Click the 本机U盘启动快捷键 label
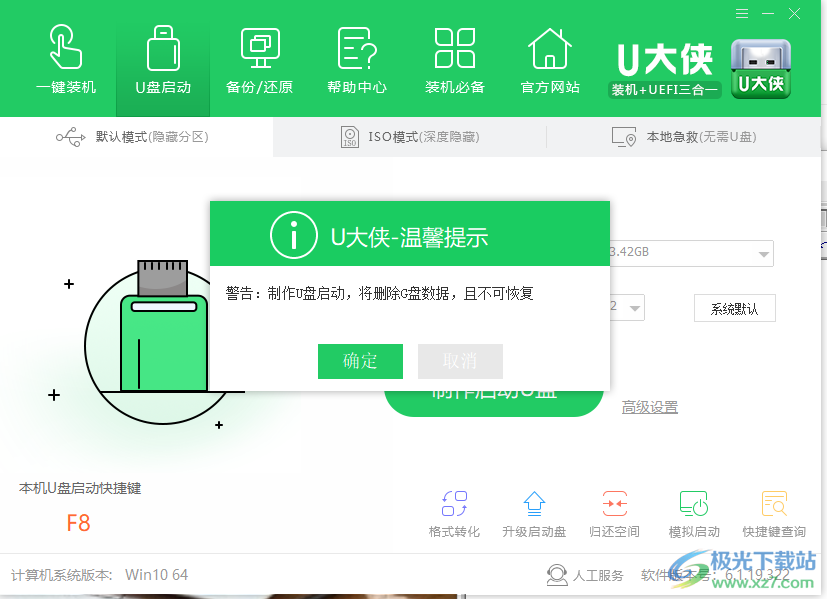827x599 pixels. 80,488
